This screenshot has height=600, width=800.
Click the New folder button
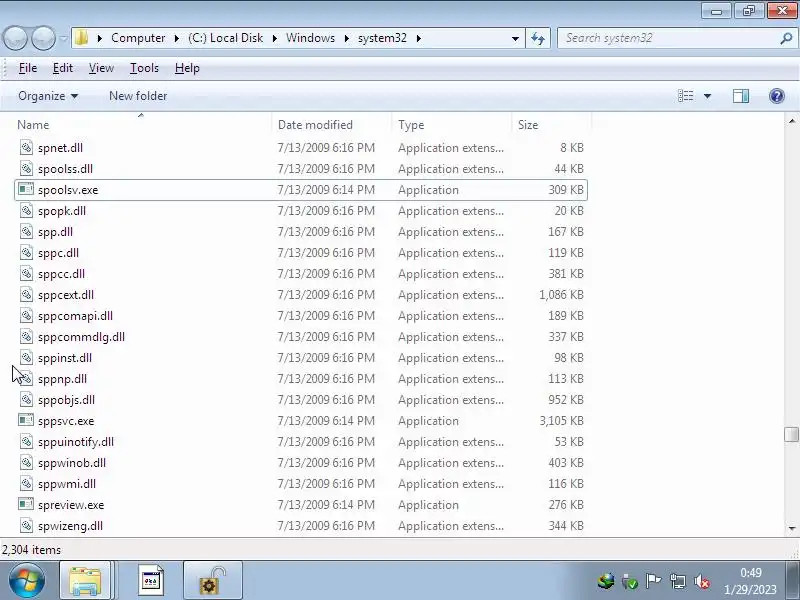pyautogui.click(x=138, y=96)
